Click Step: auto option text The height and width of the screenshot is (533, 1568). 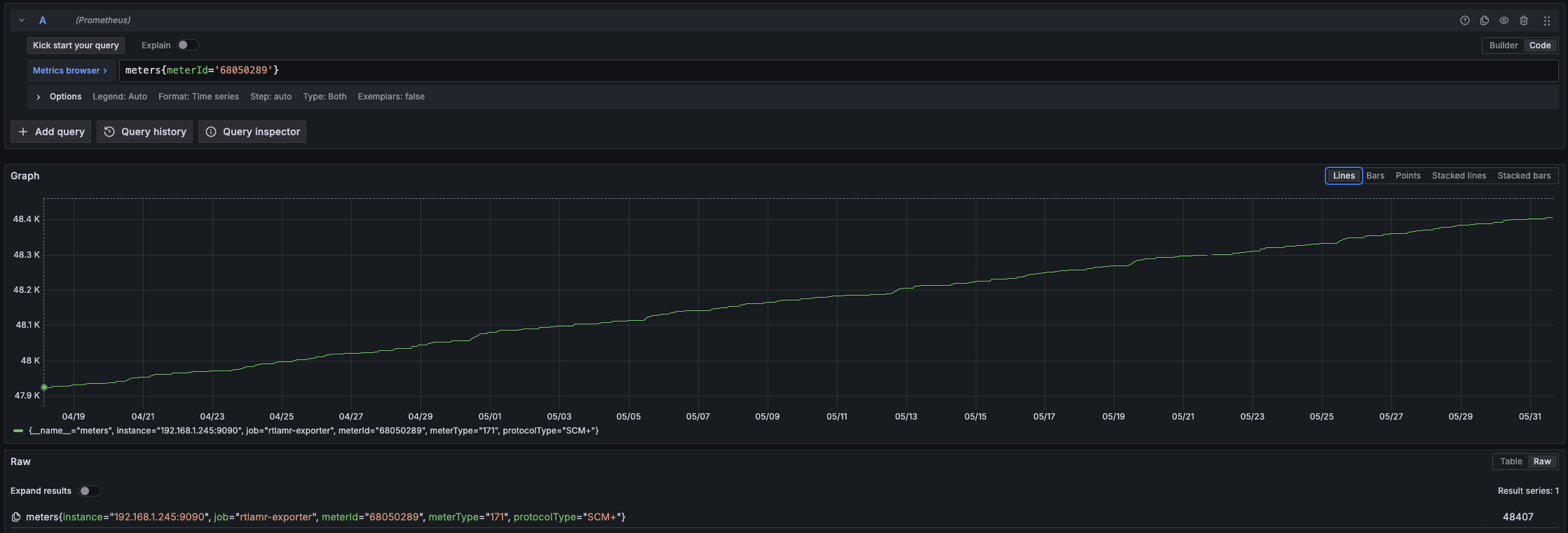point(271,97)
